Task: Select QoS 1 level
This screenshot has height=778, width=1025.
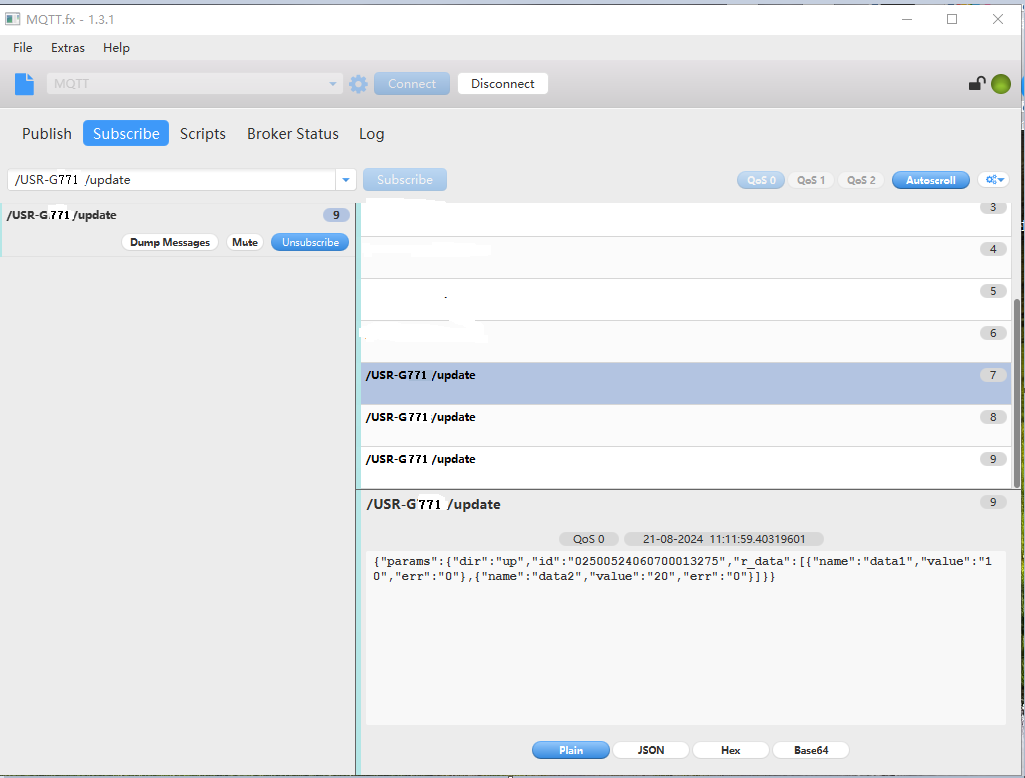Action: click(811, 180)
